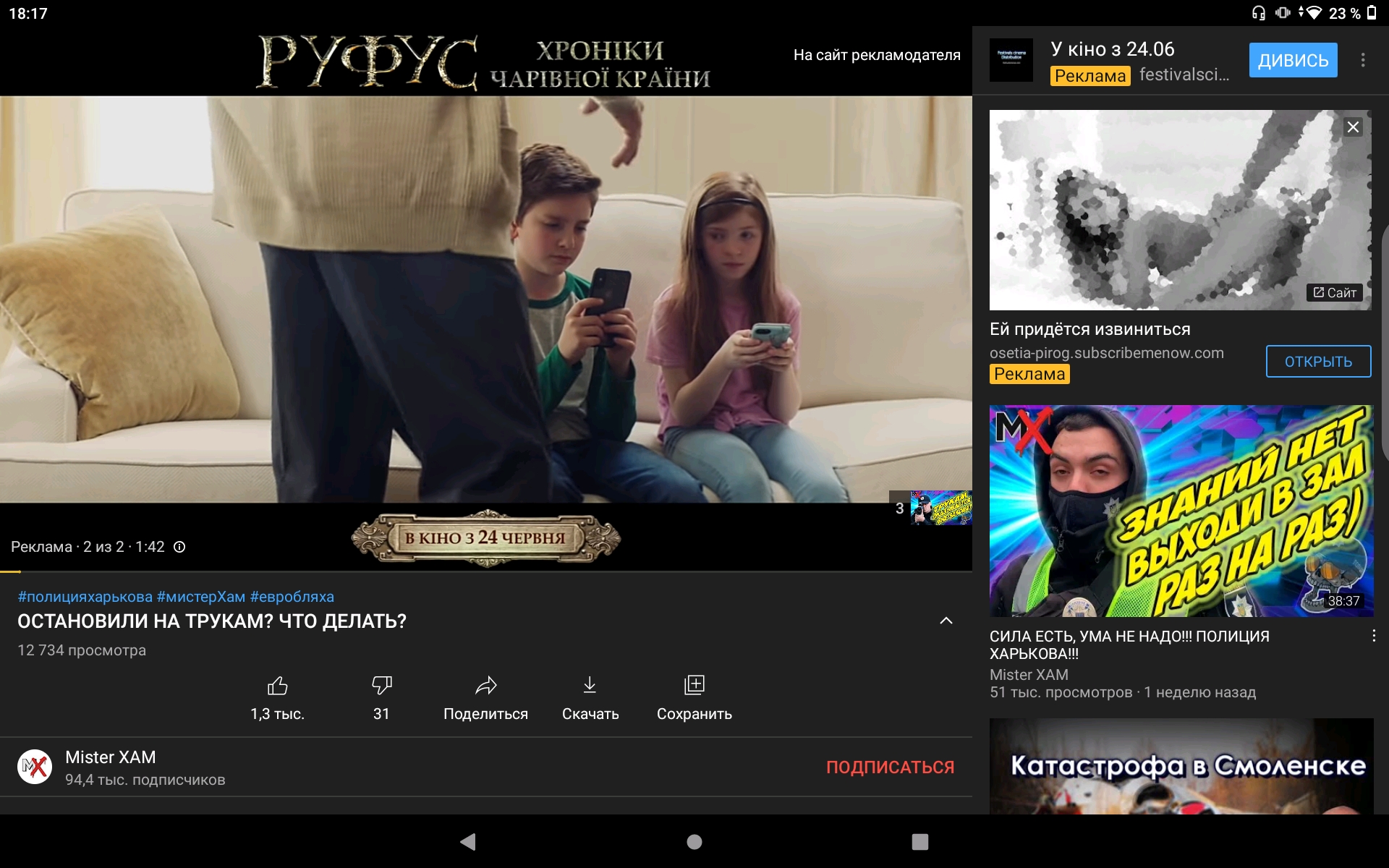
Task: Open ЗНАНИЙ НЕТ ВЫХОДИ В ЗАЛ video thumbnail
Action: pos(1181,511)
